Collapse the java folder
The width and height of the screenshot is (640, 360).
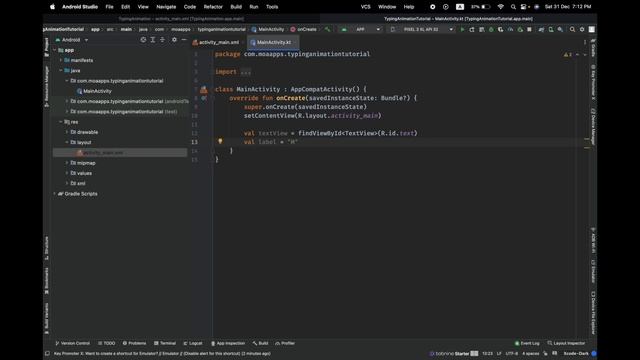(61, 71)
